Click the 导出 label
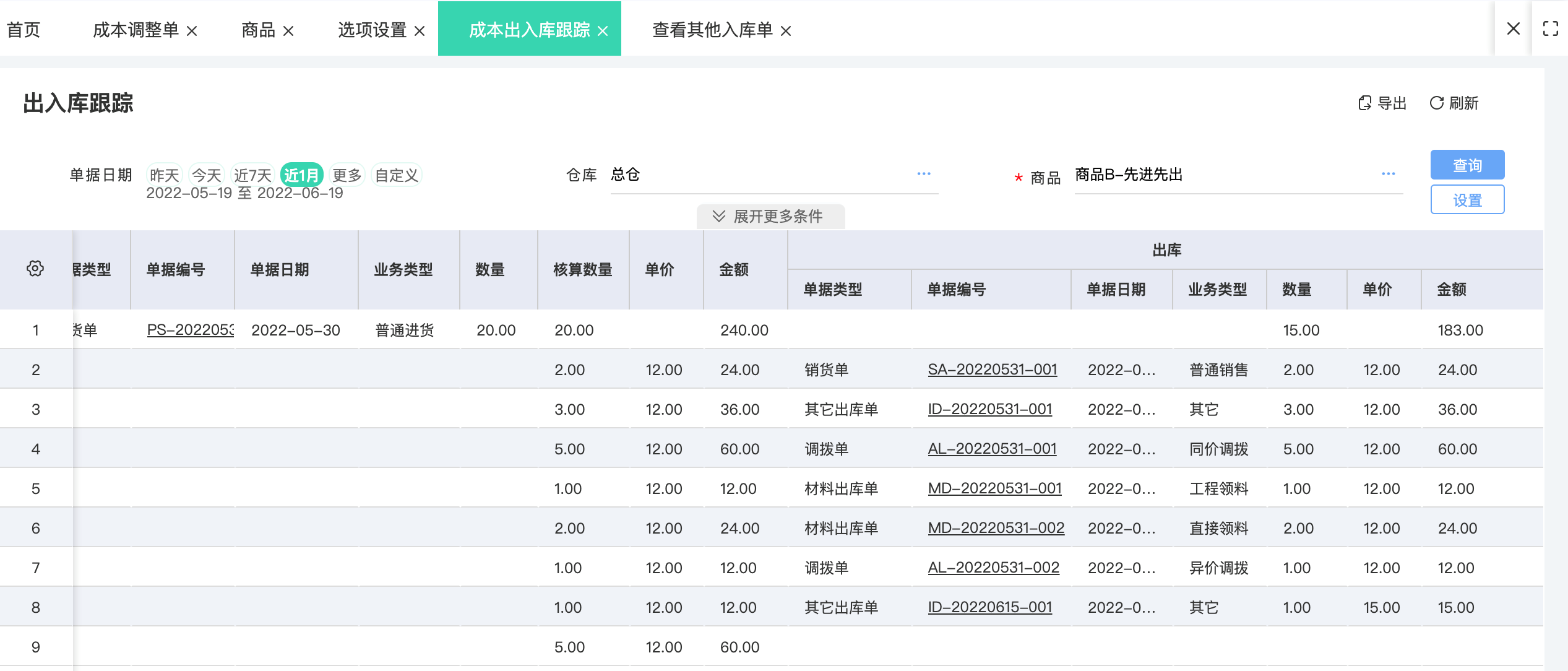Image resolution: width=1568 pixels, height=671 pixels. (1392, 103)
